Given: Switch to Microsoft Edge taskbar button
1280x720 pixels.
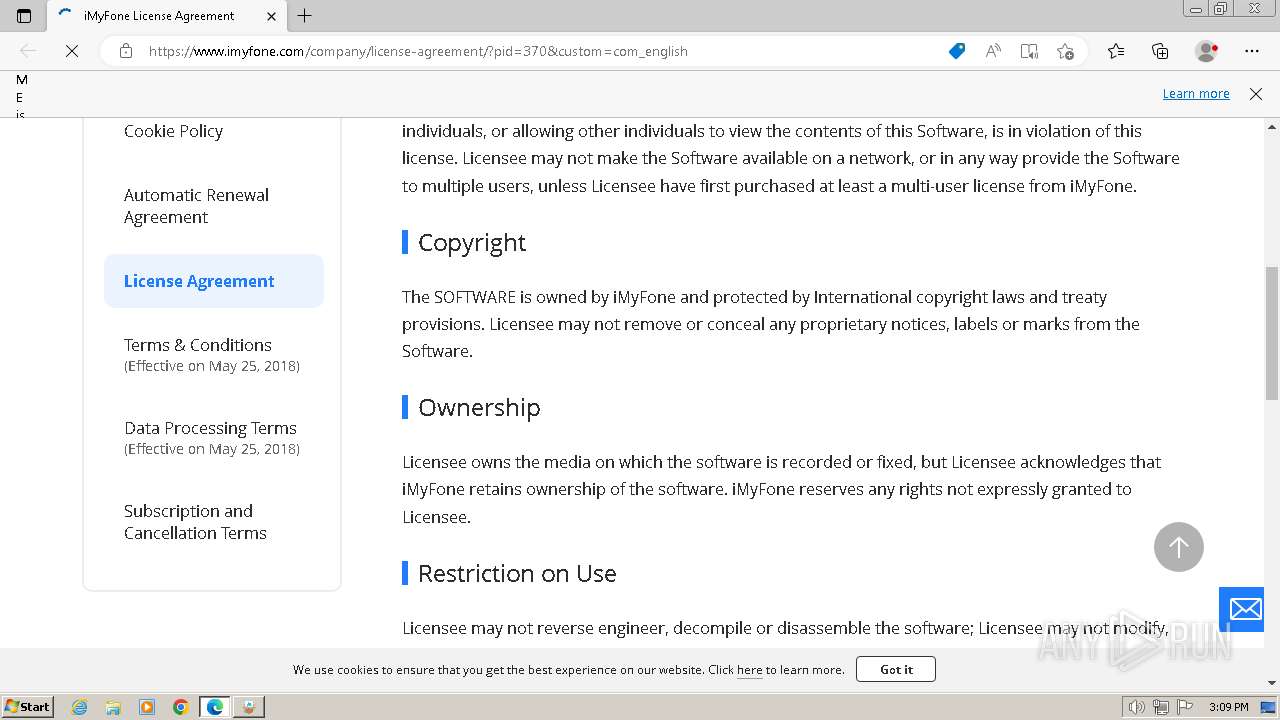Looking at the screenshot, I should (215, 707).
